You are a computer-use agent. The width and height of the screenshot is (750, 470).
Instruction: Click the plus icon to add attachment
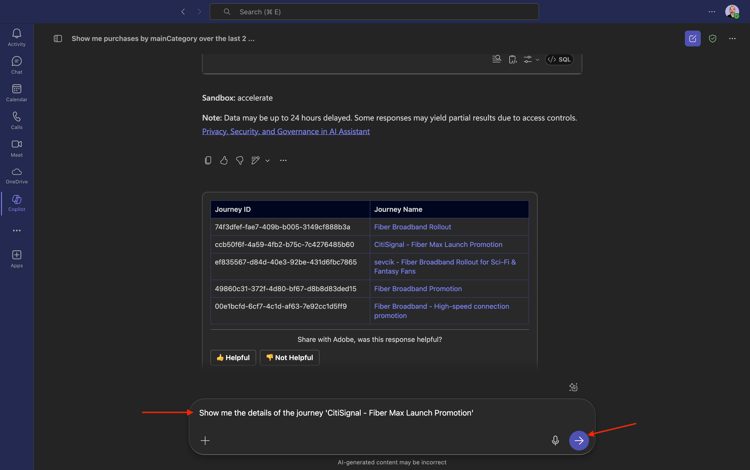(205, 440)
